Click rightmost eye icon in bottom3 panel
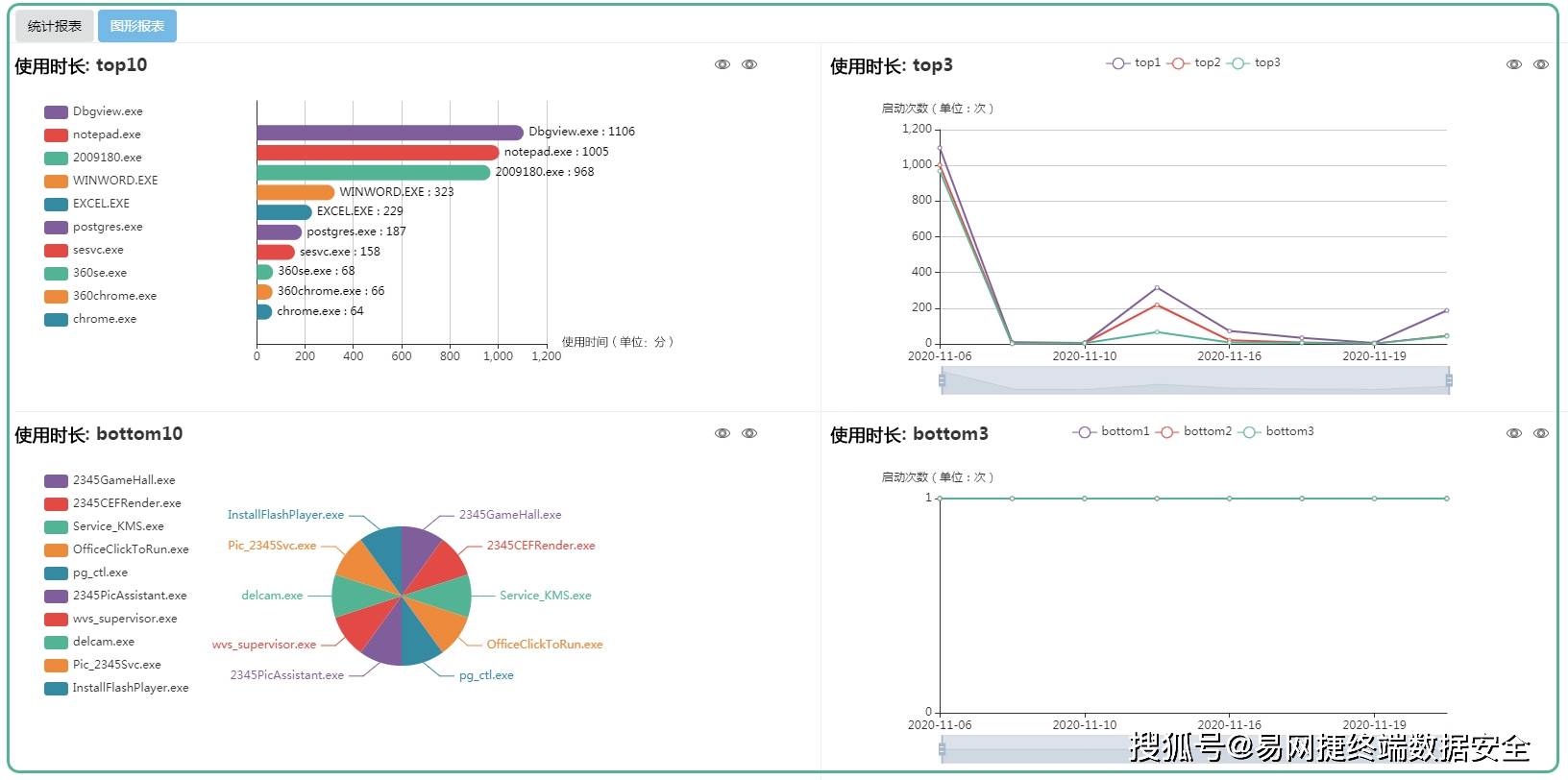The height and width of the screenshot is (780, 1568). pos(1541,433)
